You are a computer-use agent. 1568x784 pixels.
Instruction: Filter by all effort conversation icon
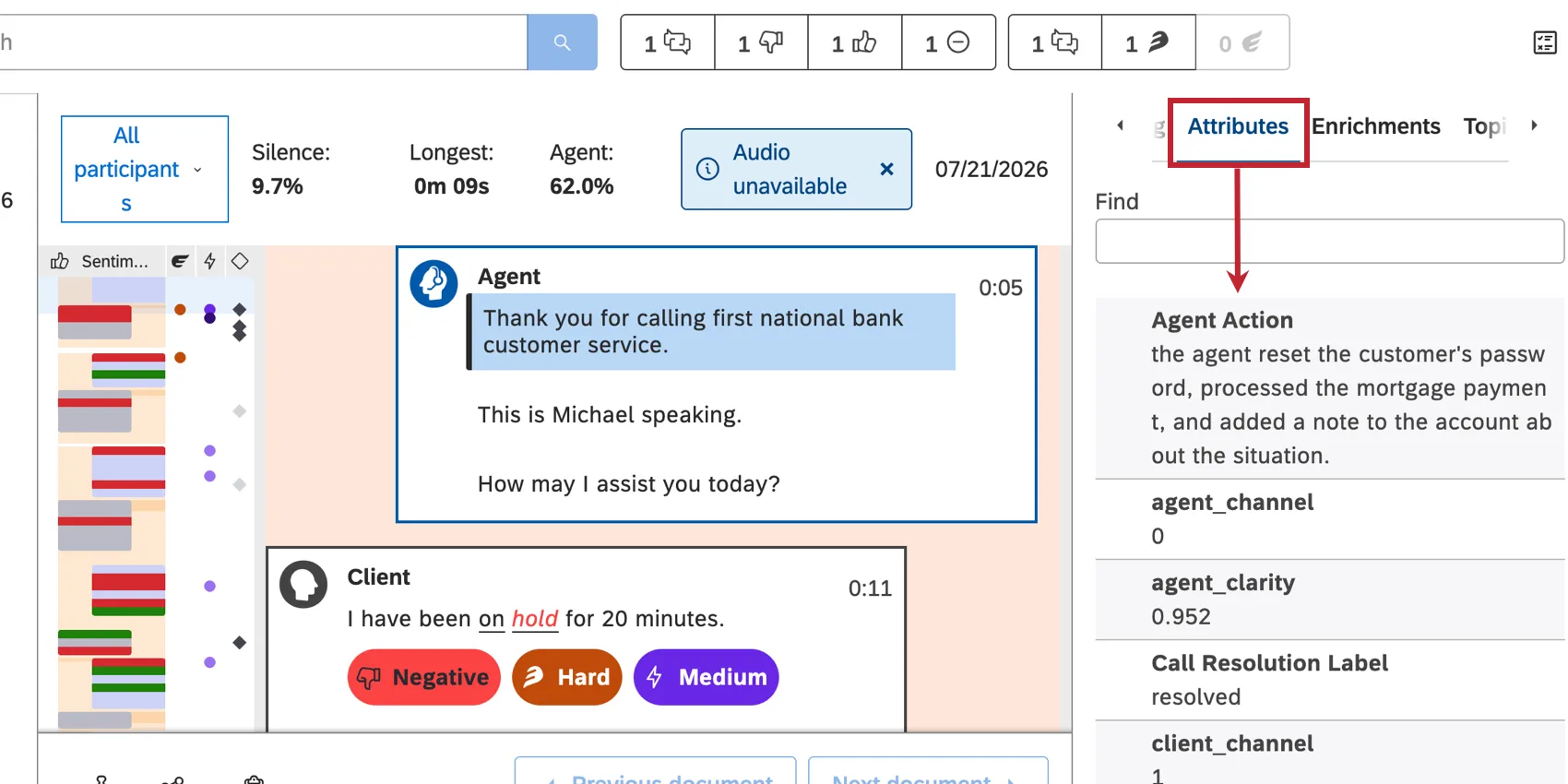(1055, 42)
